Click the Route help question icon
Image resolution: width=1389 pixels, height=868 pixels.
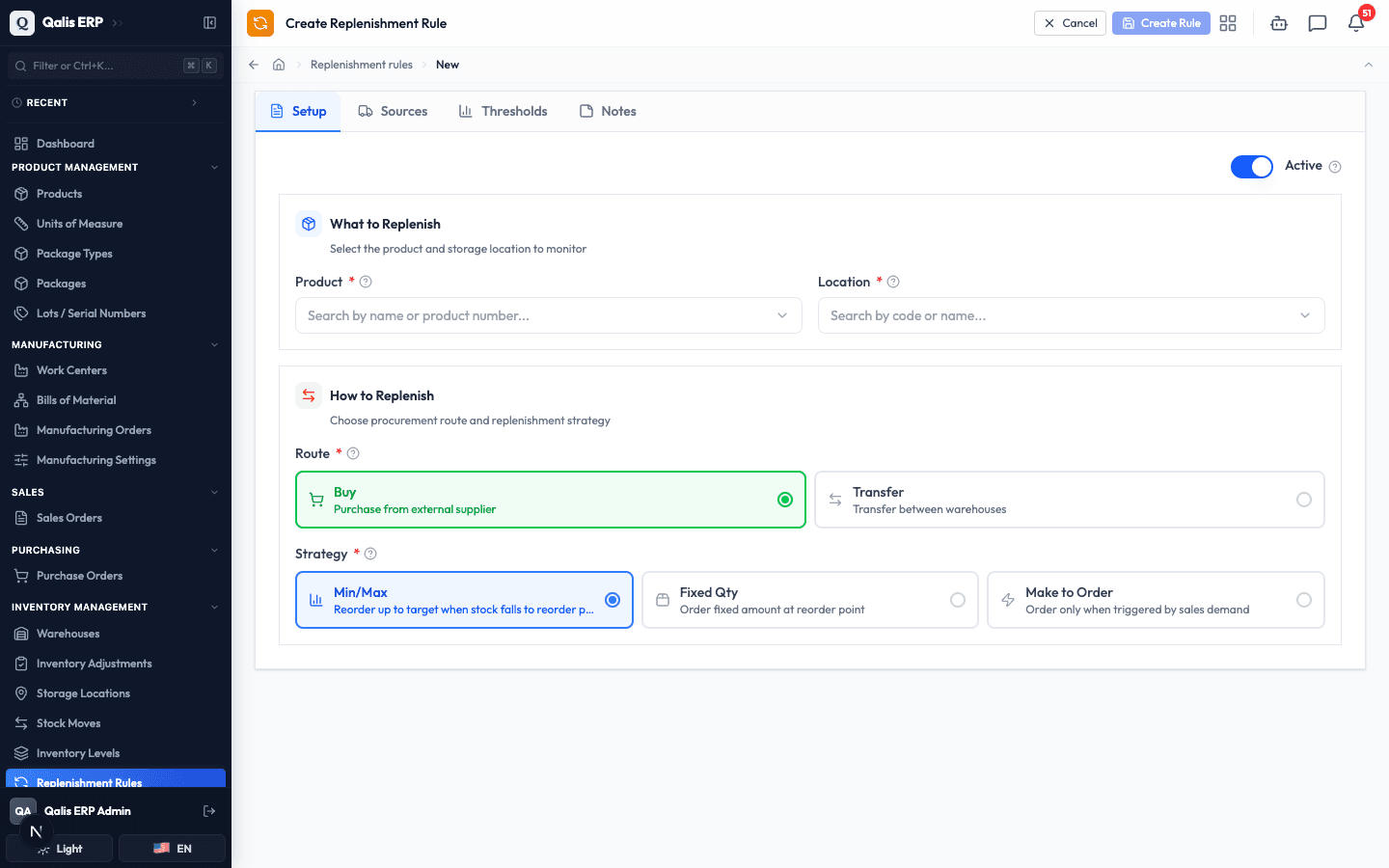point(353,453)
